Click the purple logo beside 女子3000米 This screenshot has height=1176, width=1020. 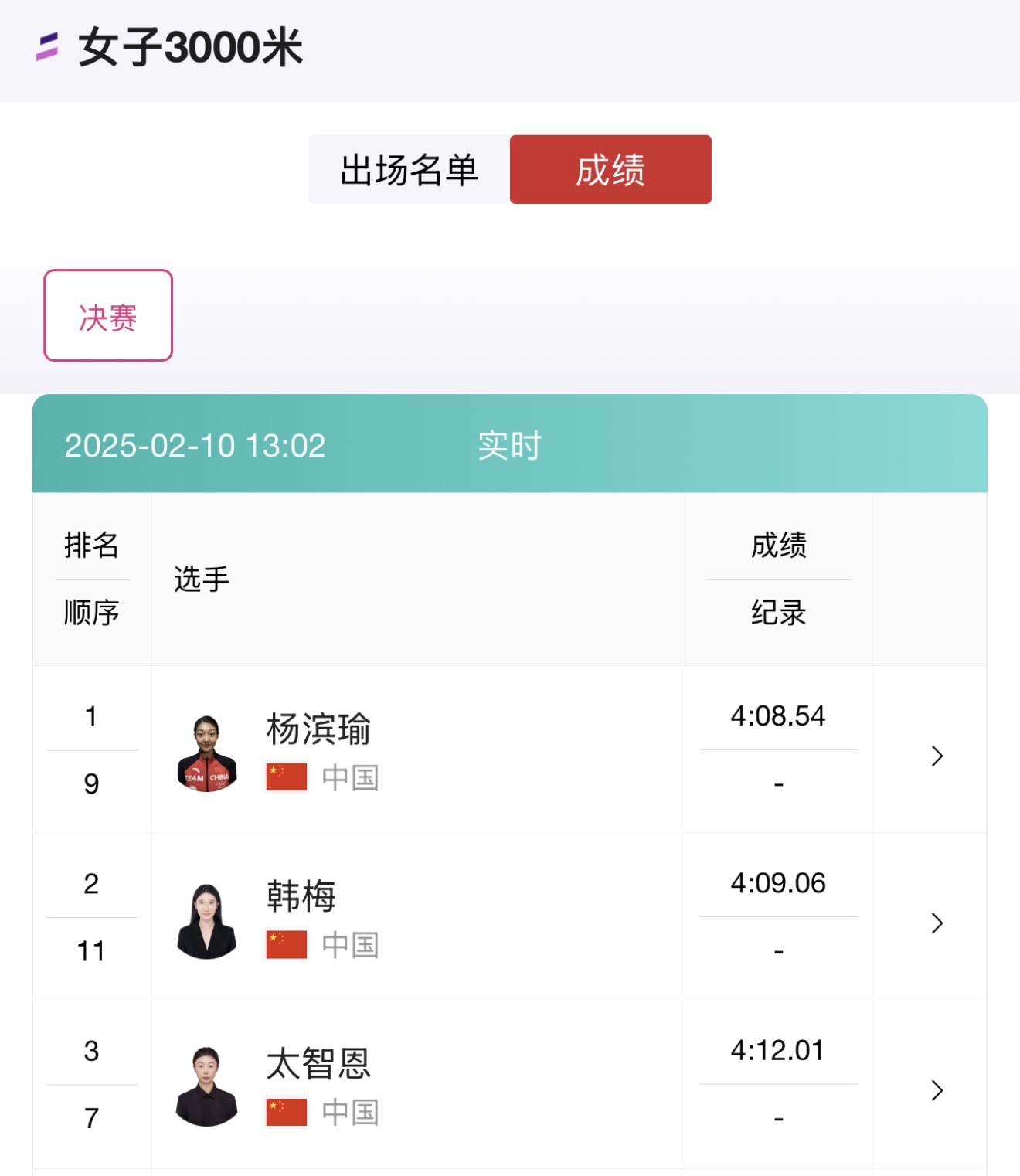pyautogui.click(x=47, y=46)
